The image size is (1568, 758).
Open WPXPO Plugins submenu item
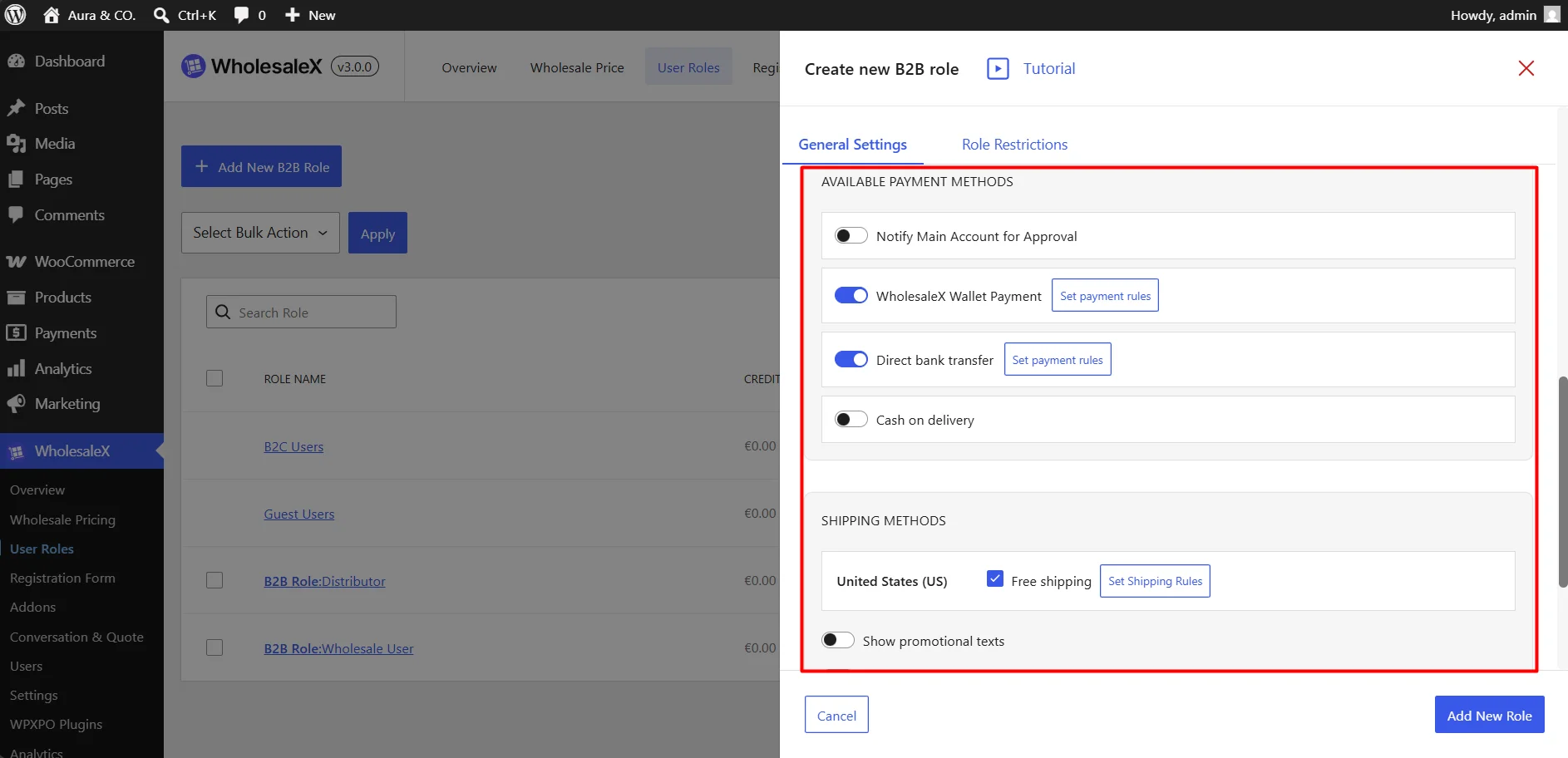56,725
